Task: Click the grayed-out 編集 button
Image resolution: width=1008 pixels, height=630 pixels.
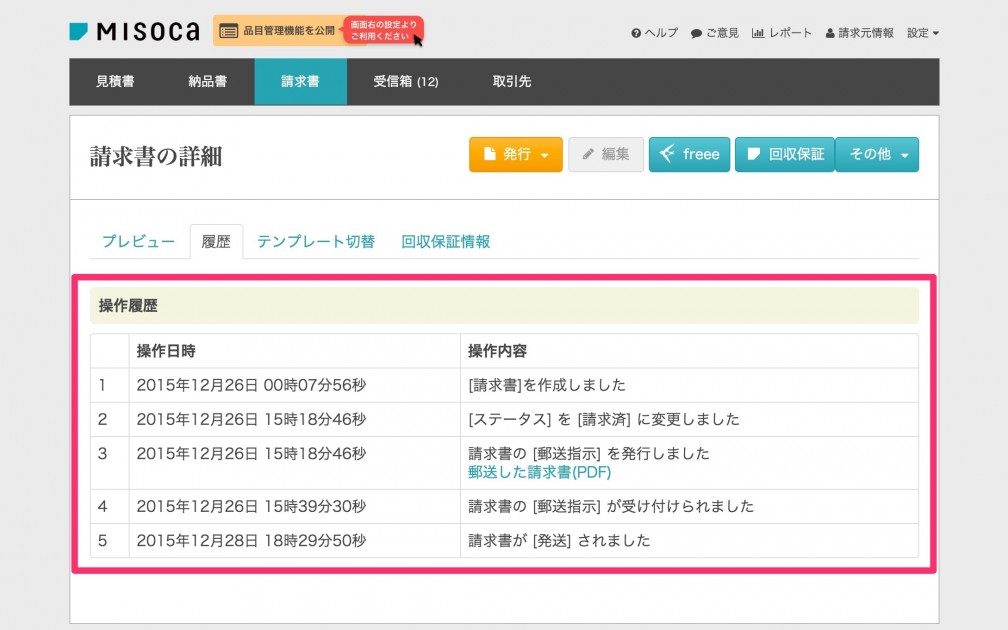Action: point(606,155)
